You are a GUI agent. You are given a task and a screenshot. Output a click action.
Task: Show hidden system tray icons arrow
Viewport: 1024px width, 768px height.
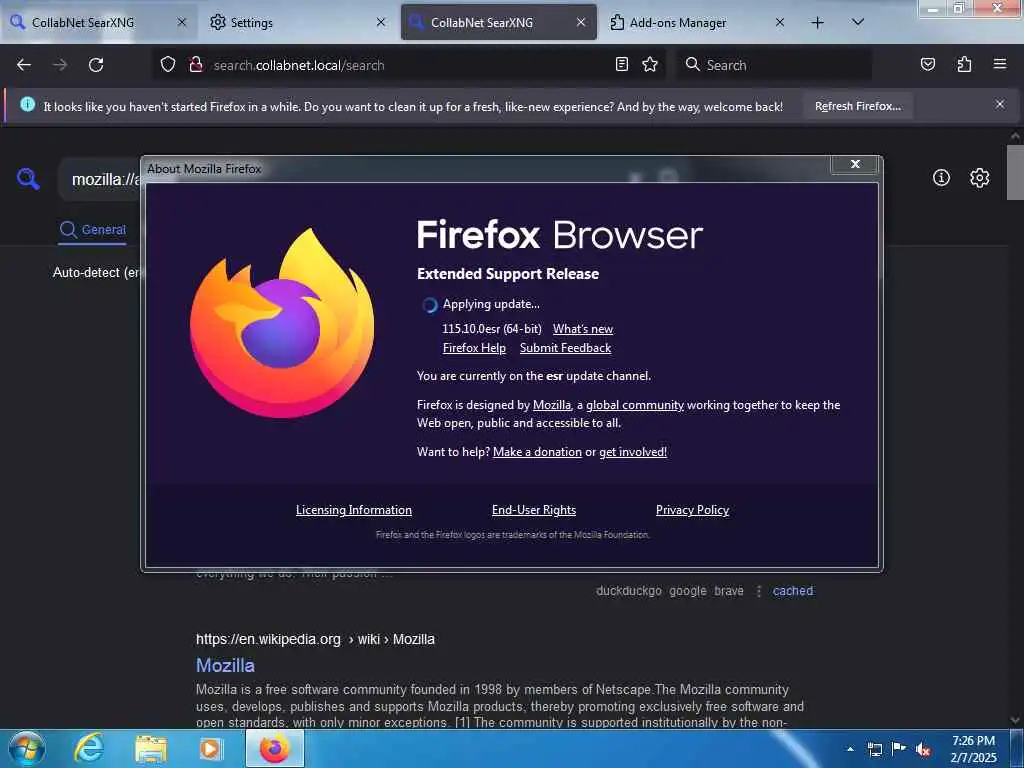point(850,749)
